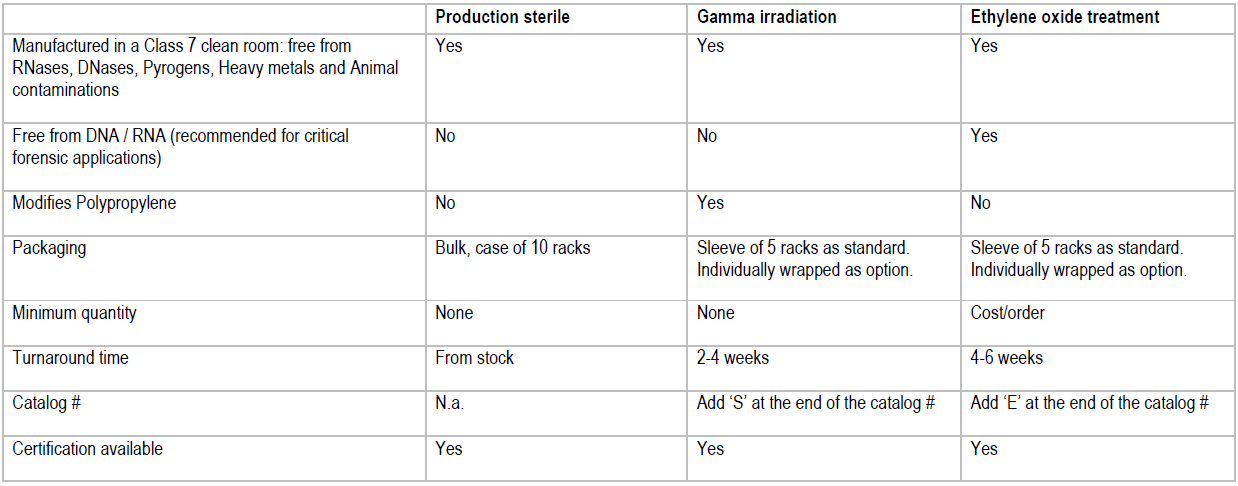Screen dimensions: 1238x486
Task: Click the 'Cost/order' minimum quantity cell
Action: pos(1008,313)
